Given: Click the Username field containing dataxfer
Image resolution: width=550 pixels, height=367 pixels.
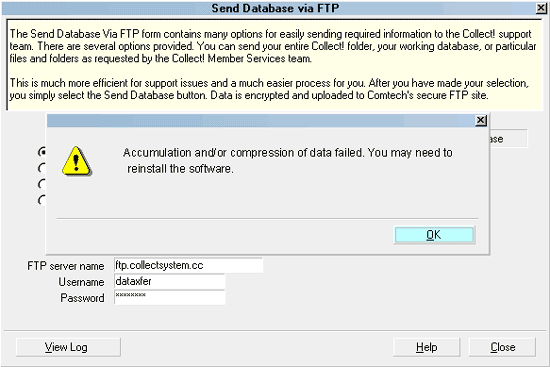Looking at the screenshot, I should click(x=169, y=281).
